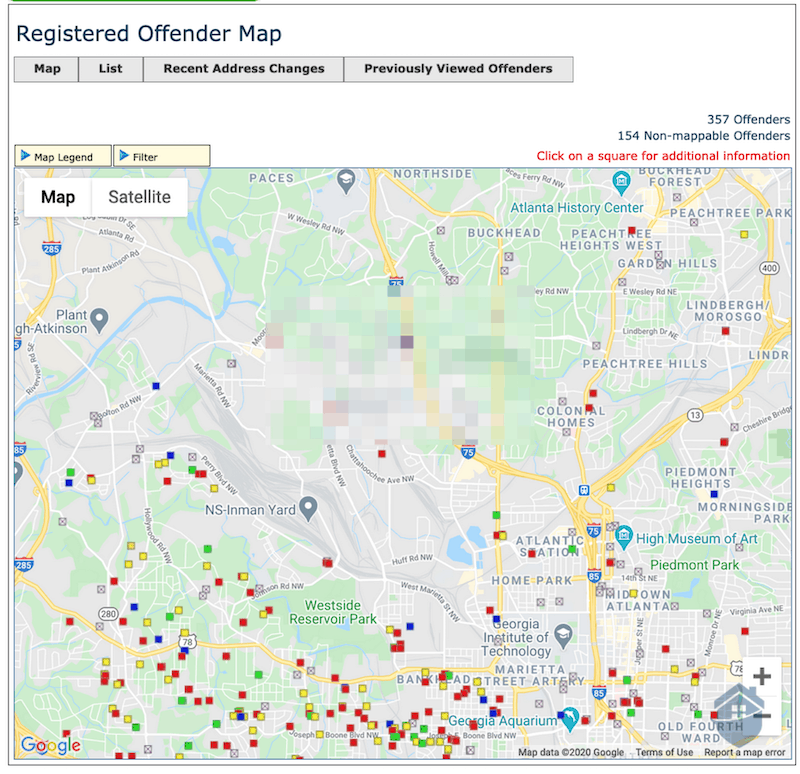Click the yellow square near Peachtree Park
The image size is (800, 774).
pos(744,235)
